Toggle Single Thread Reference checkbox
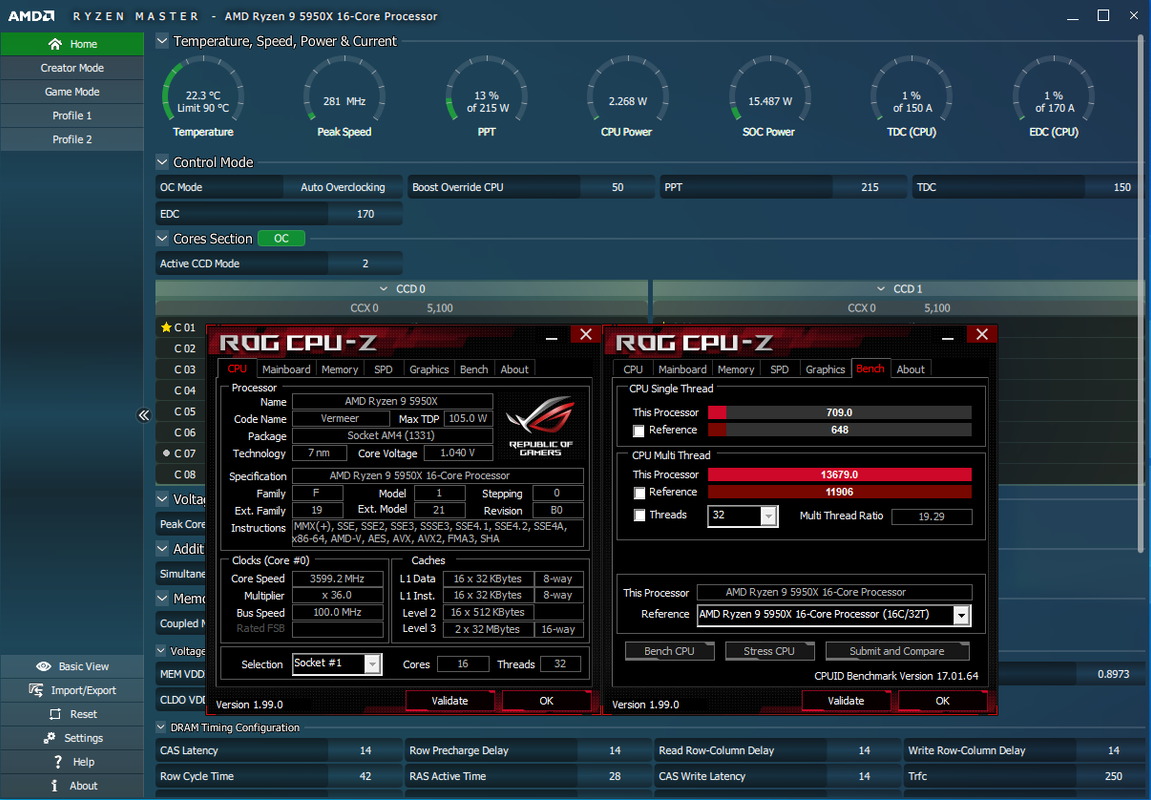The height and width of the screenshot is (800, 1151). (639, 431)
